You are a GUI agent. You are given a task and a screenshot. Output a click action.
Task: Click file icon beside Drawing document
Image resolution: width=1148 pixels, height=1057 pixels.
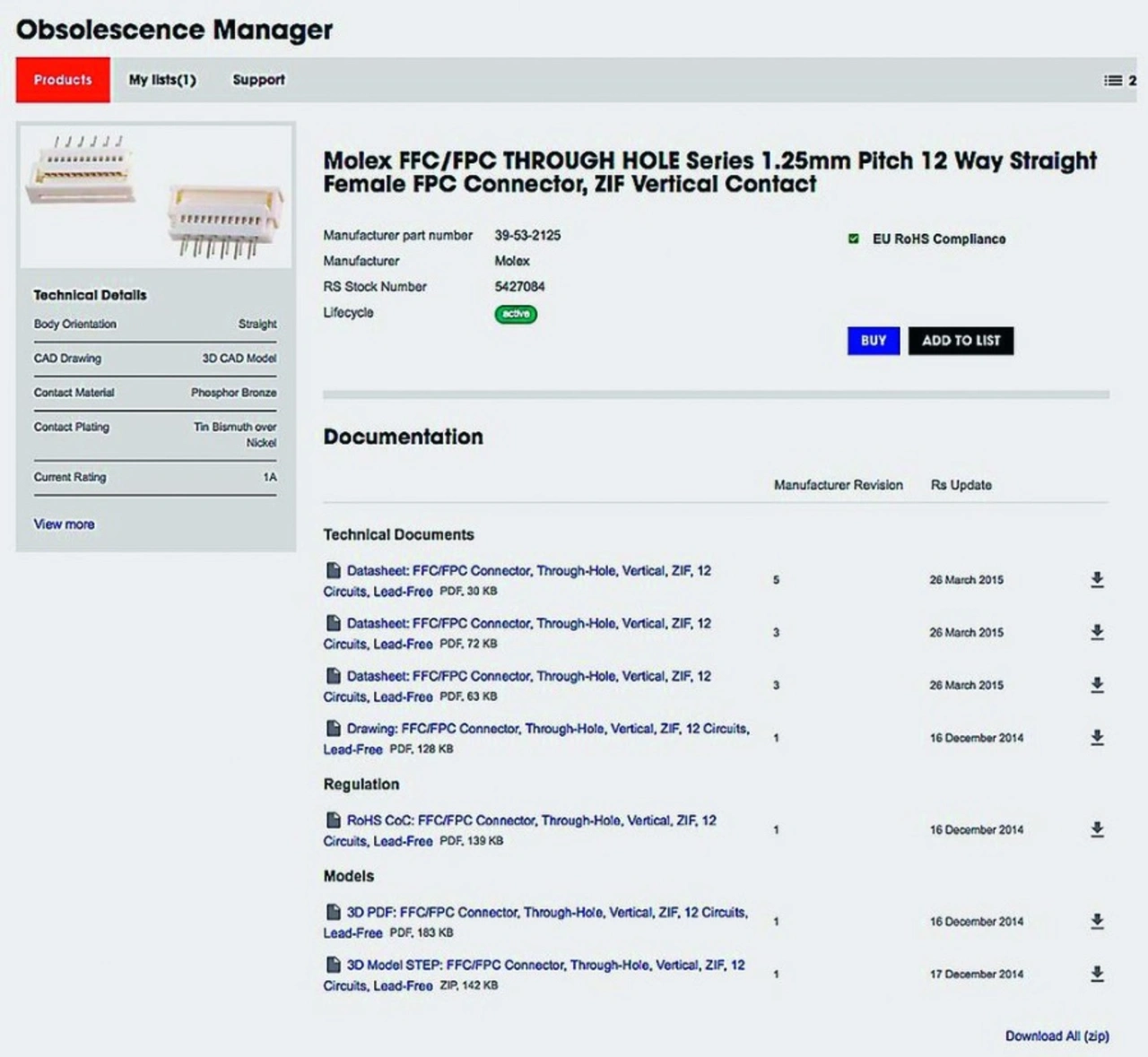click(333, 728)
